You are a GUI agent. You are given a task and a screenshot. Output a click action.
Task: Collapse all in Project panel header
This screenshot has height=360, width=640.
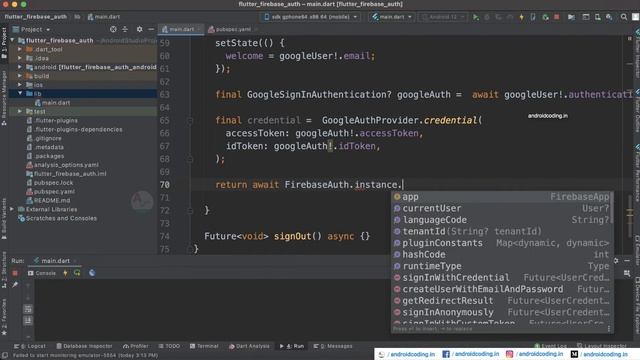pyautogui.click(x=125, y=29)
